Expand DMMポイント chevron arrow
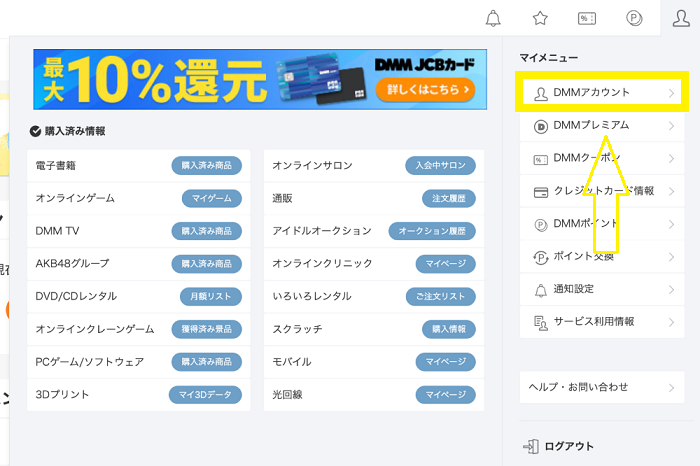The height and width of the screenshot is (466, 700). coord(671,224)
